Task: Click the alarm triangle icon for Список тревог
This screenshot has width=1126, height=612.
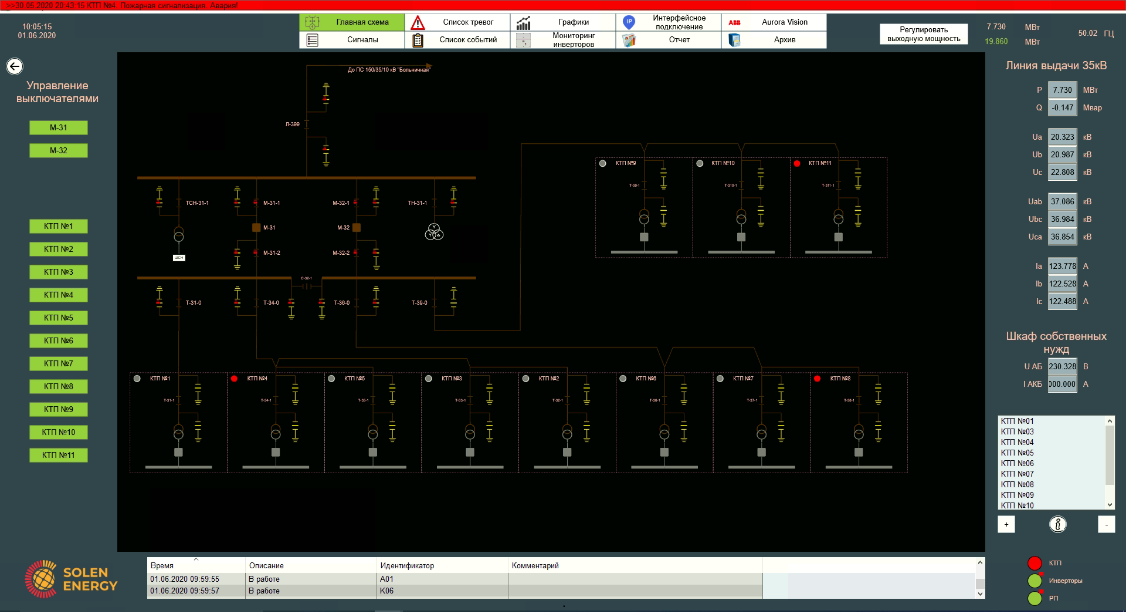Action: [418, 22]
